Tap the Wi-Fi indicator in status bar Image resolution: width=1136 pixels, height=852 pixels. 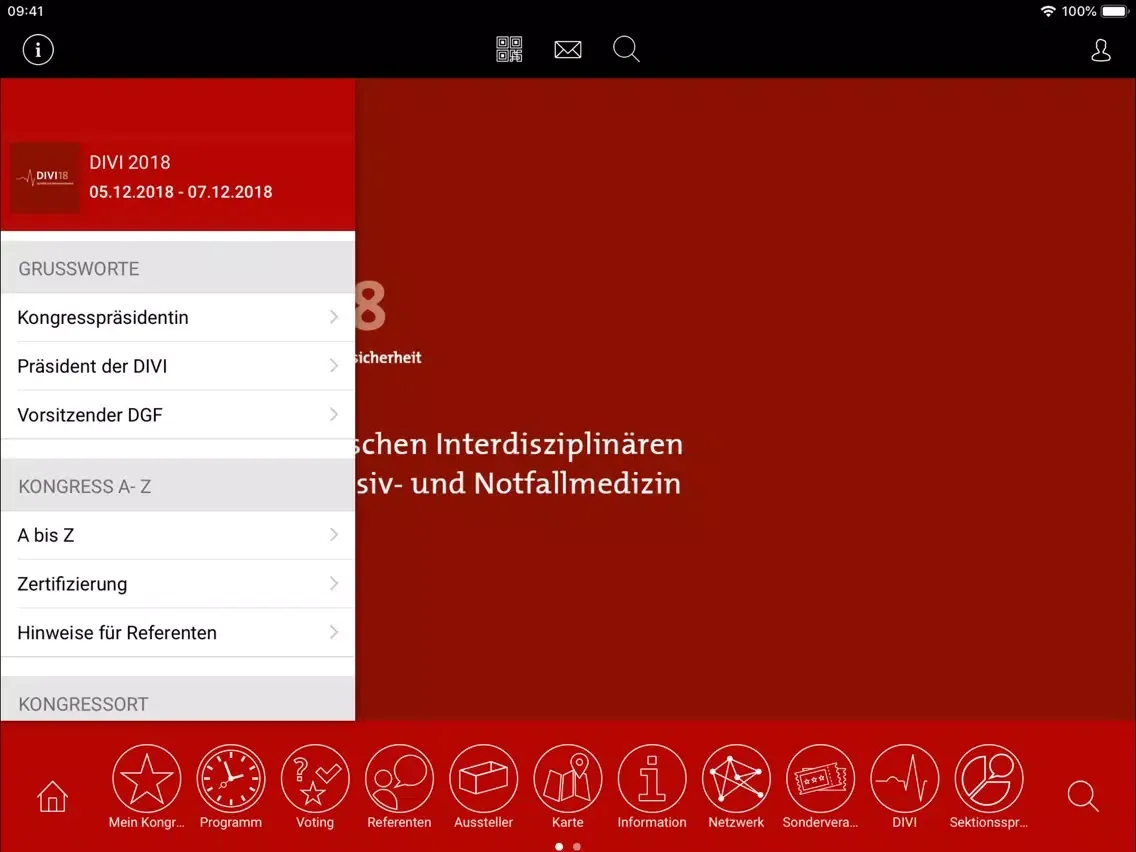pyautogui.click(x=1048, y=11)
